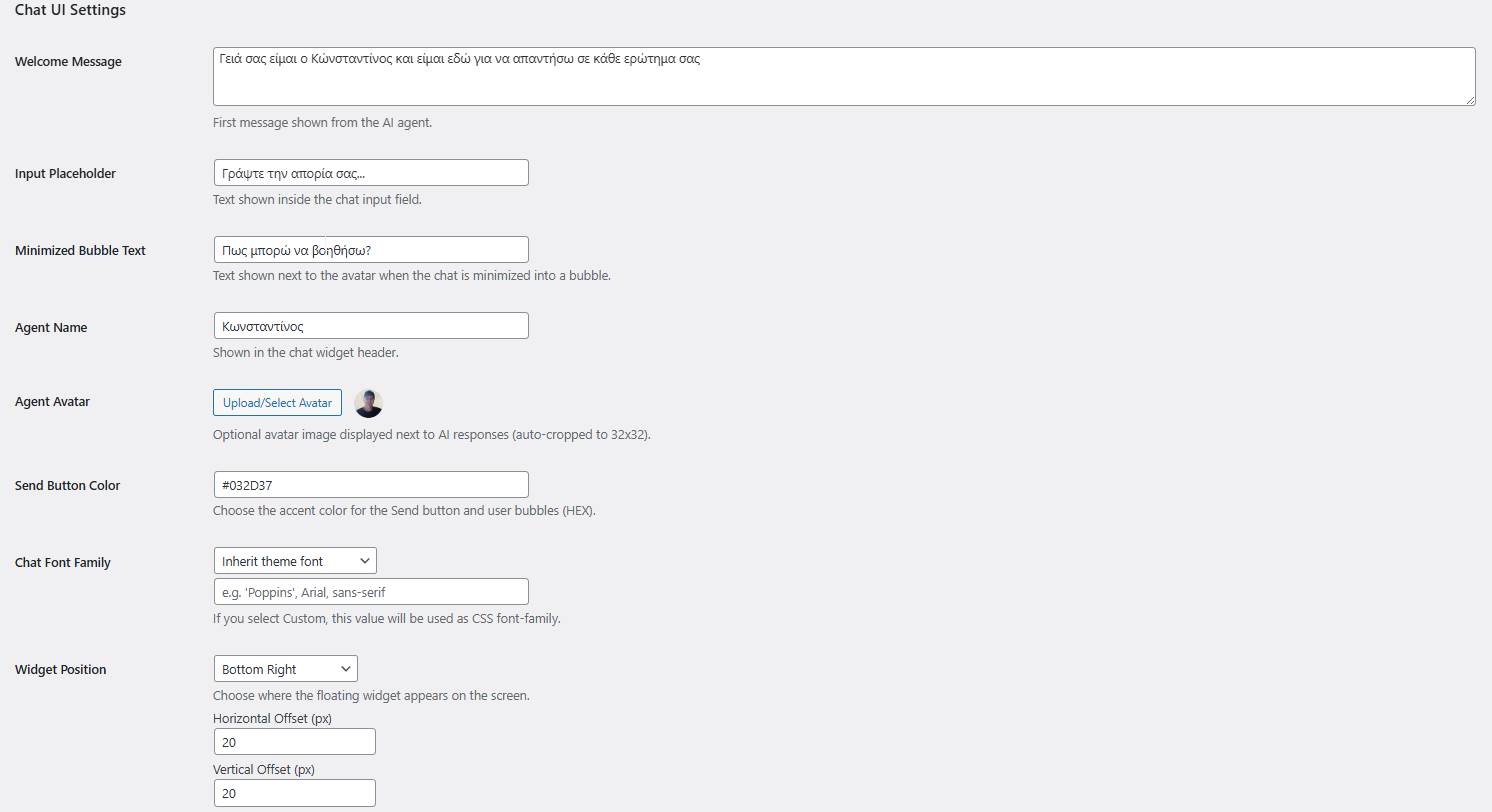Image resolution: width=1492 pixels, height=812 pixels.
Task: Select the Minimized Bubble Text label
Action: point(80,251)
